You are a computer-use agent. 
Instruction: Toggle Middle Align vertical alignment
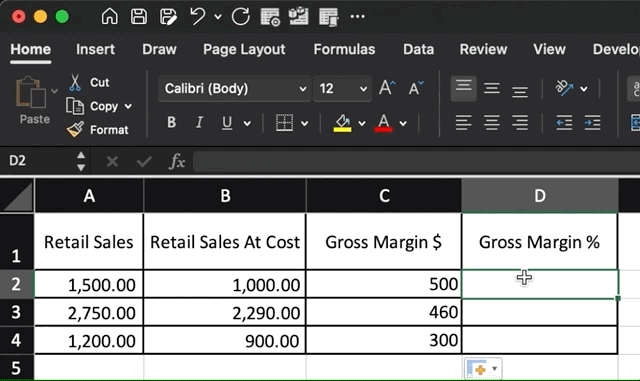click(x=491, y=88)
